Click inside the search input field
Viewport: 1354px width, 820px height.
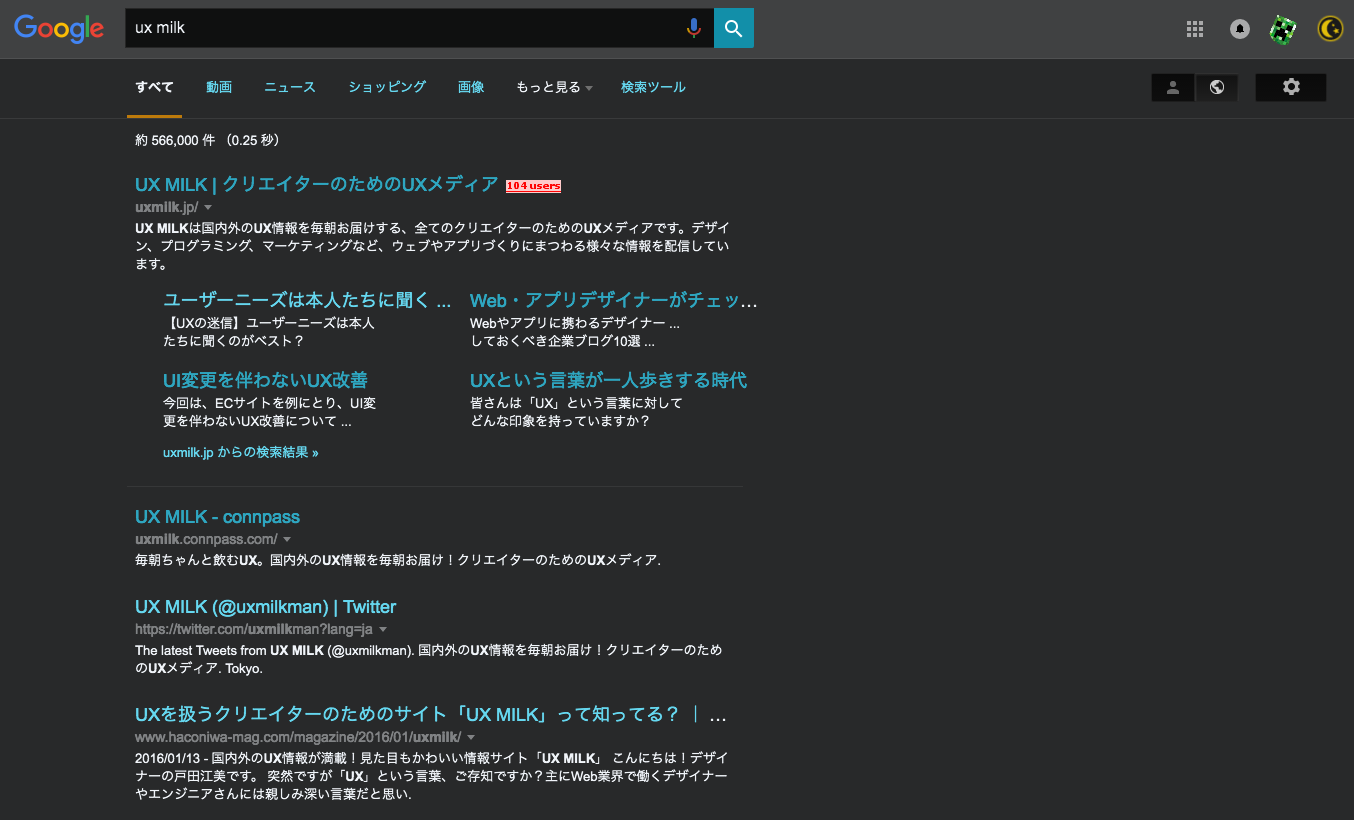pos(400,28)
